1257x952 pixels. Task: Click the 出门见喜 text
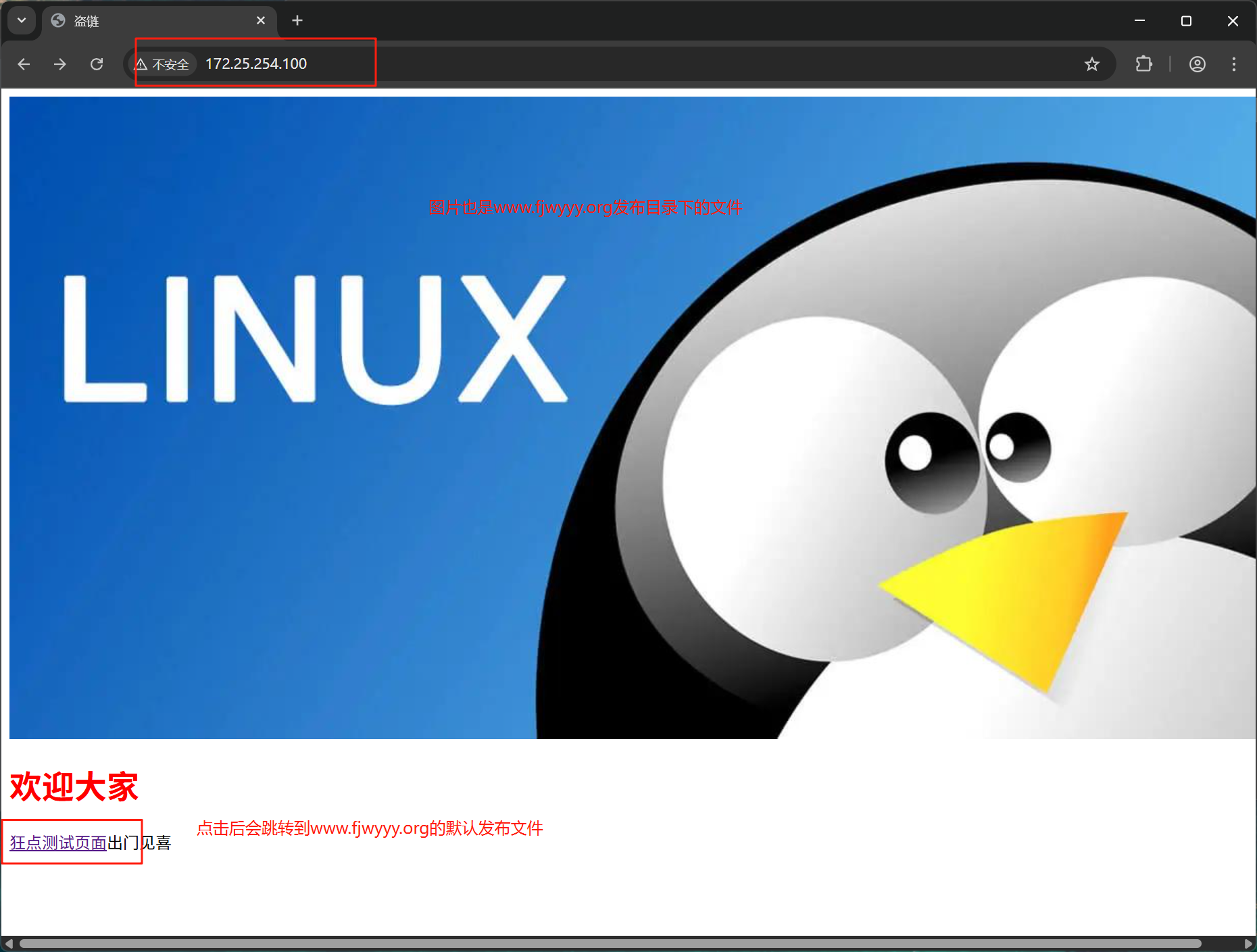pyautogui.click(x=139, y=843)
